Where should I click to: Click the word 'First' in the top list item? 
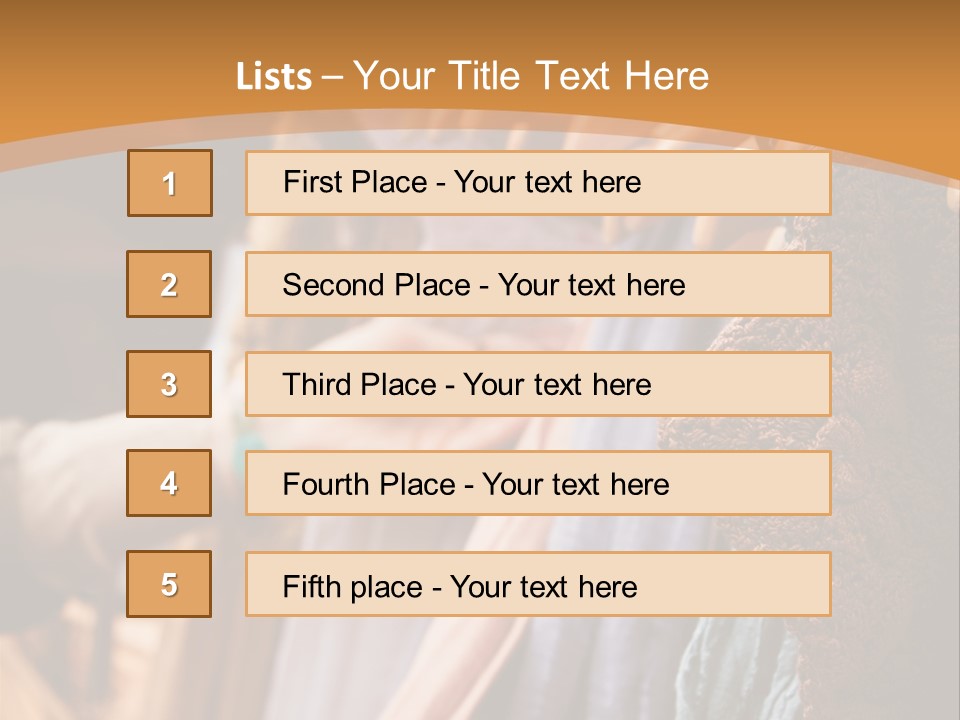tap(311, 182)
